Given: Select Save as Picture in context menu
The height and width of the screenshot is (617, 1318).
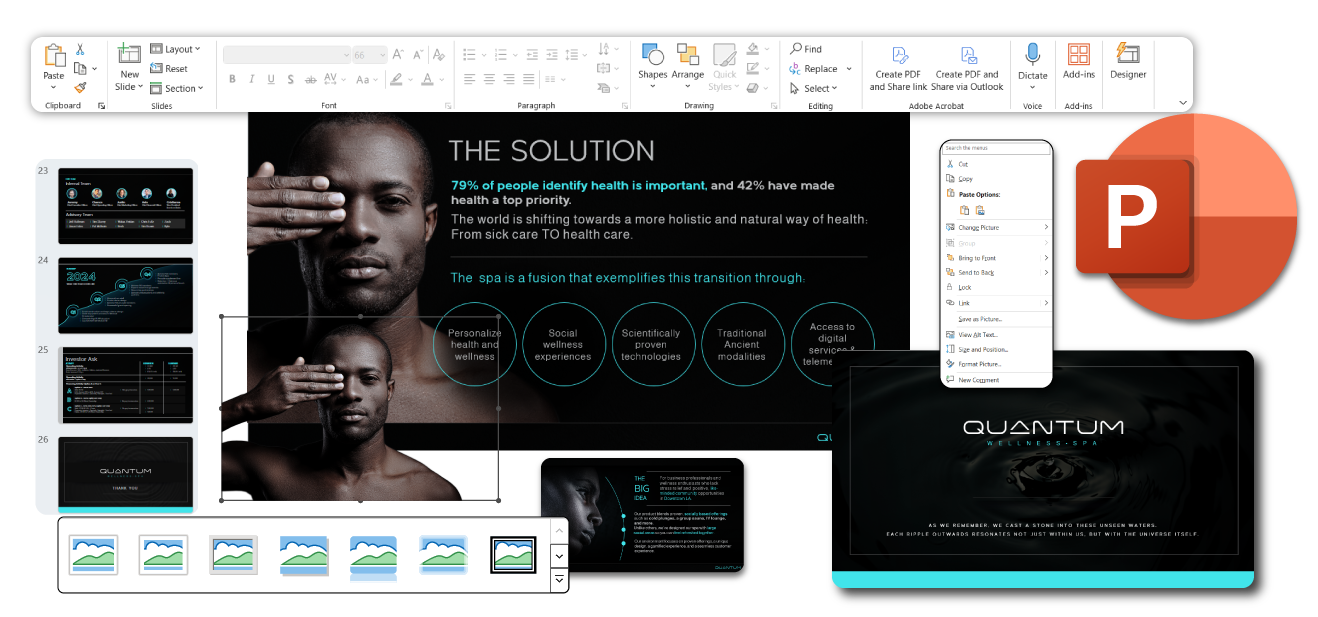Looking at the screenshot, I should 979,319.
